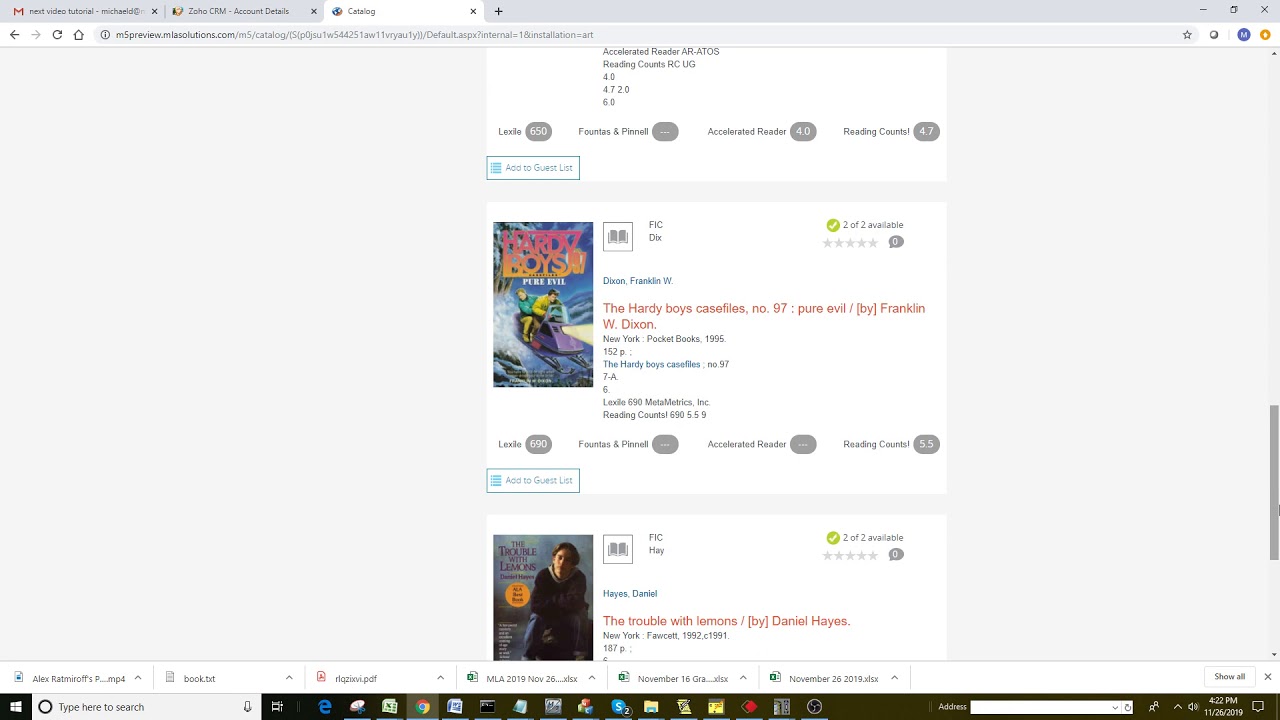
Task: Open the Windows Start menu
Action: pos(16,707)
